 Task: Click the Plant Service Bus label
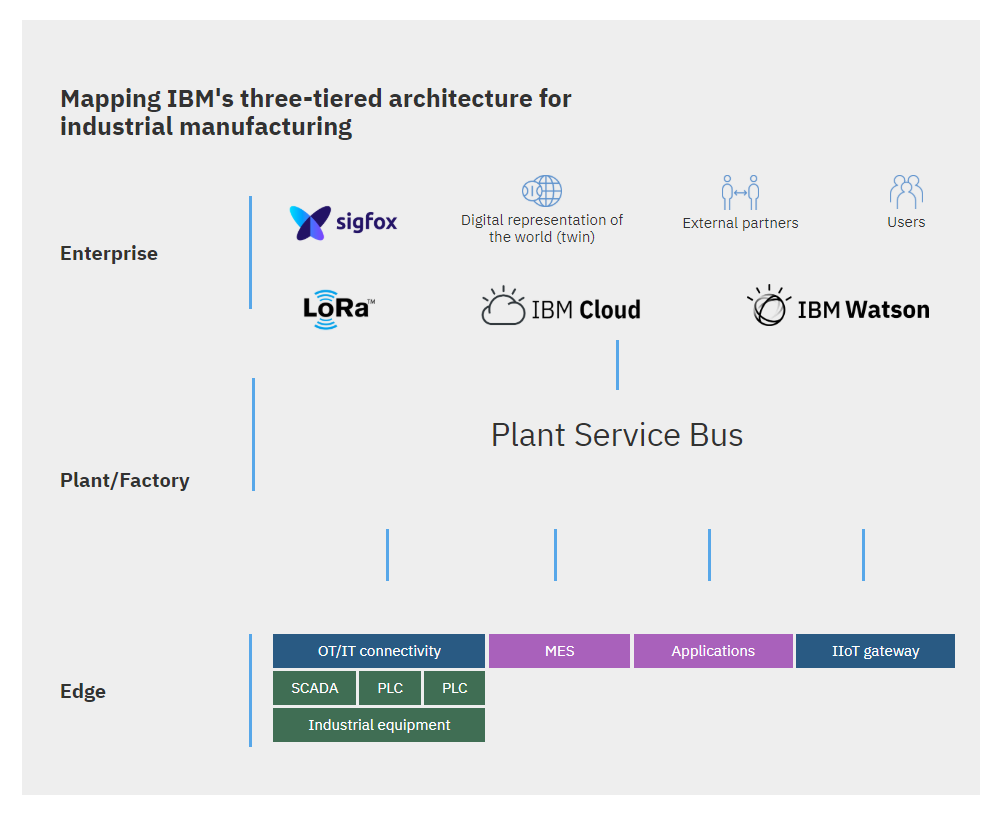coord(617,435)
